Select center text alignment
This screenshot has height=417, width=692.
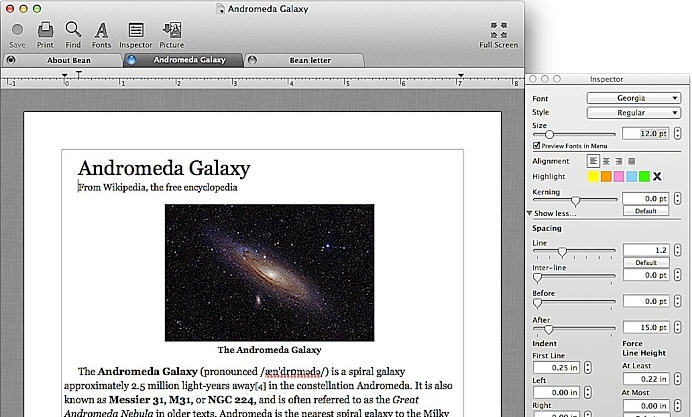click(606, 162)
